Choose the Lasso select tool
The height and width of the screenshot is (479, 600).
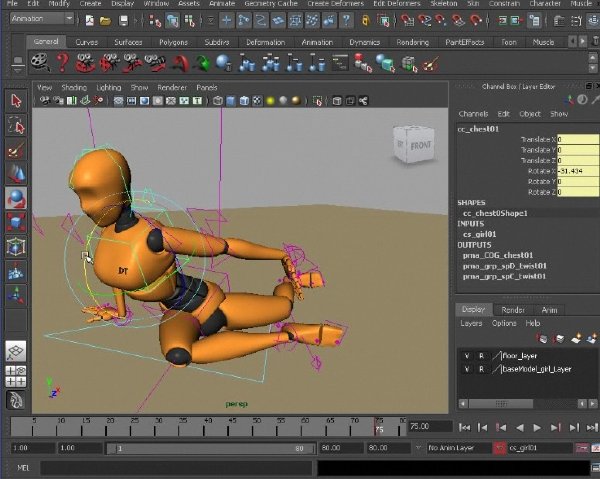[16, 125]
